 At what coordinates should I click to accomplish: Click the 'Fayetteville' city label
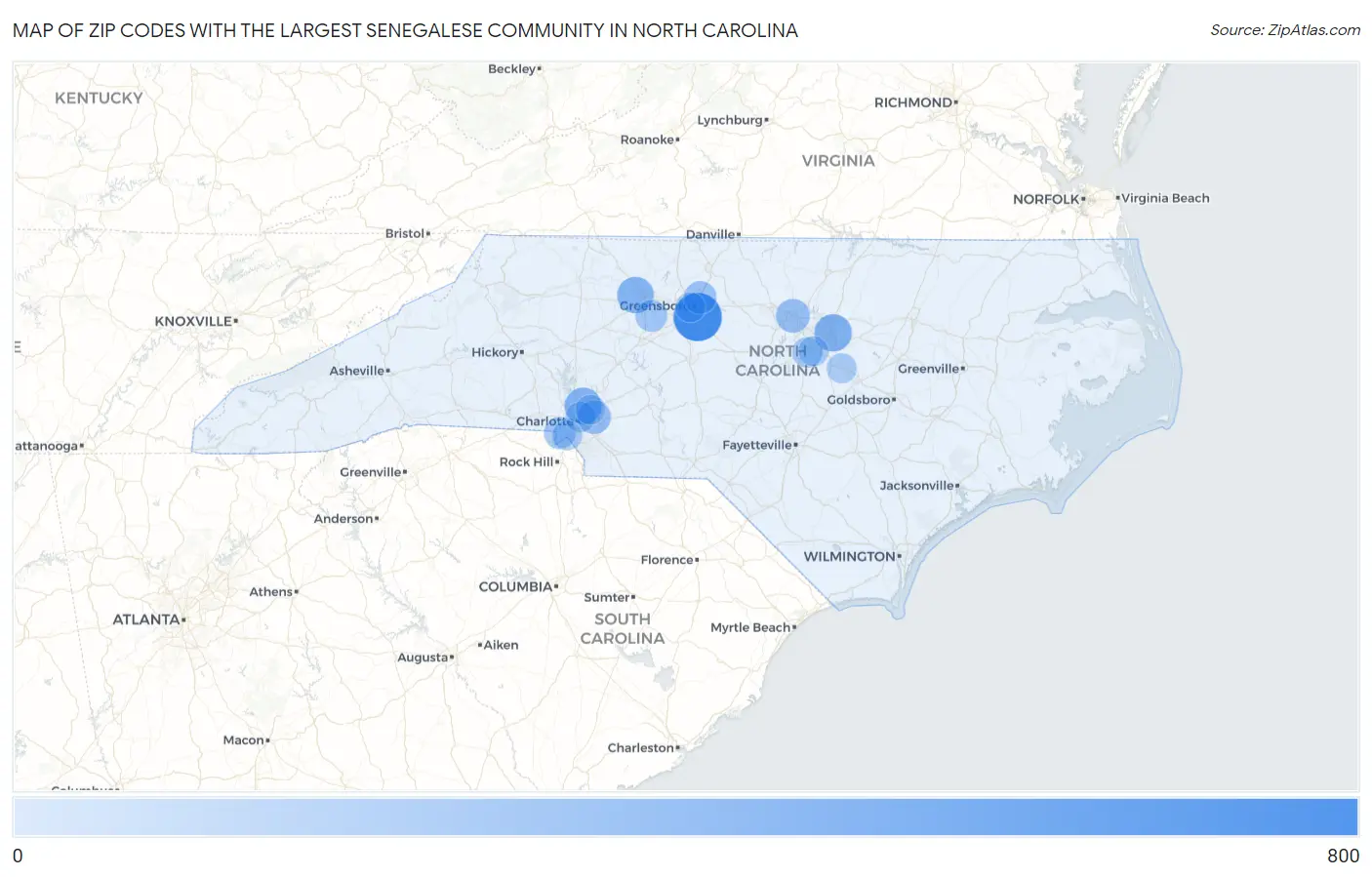[x=757, y=445]
